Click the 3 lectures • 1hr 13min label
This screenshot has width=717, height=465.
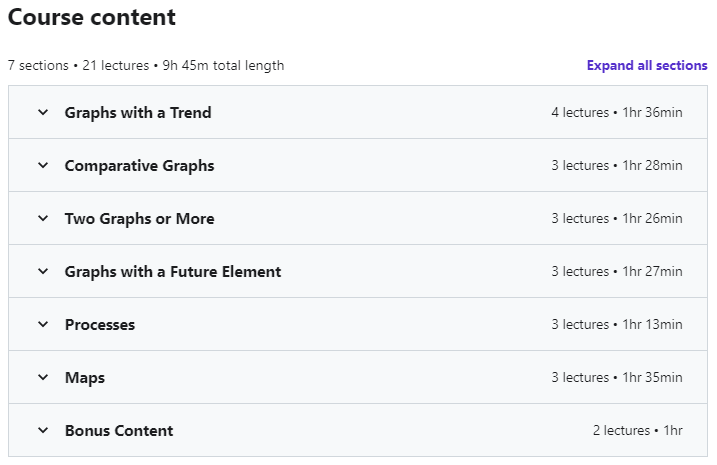(x=616, y=325)
